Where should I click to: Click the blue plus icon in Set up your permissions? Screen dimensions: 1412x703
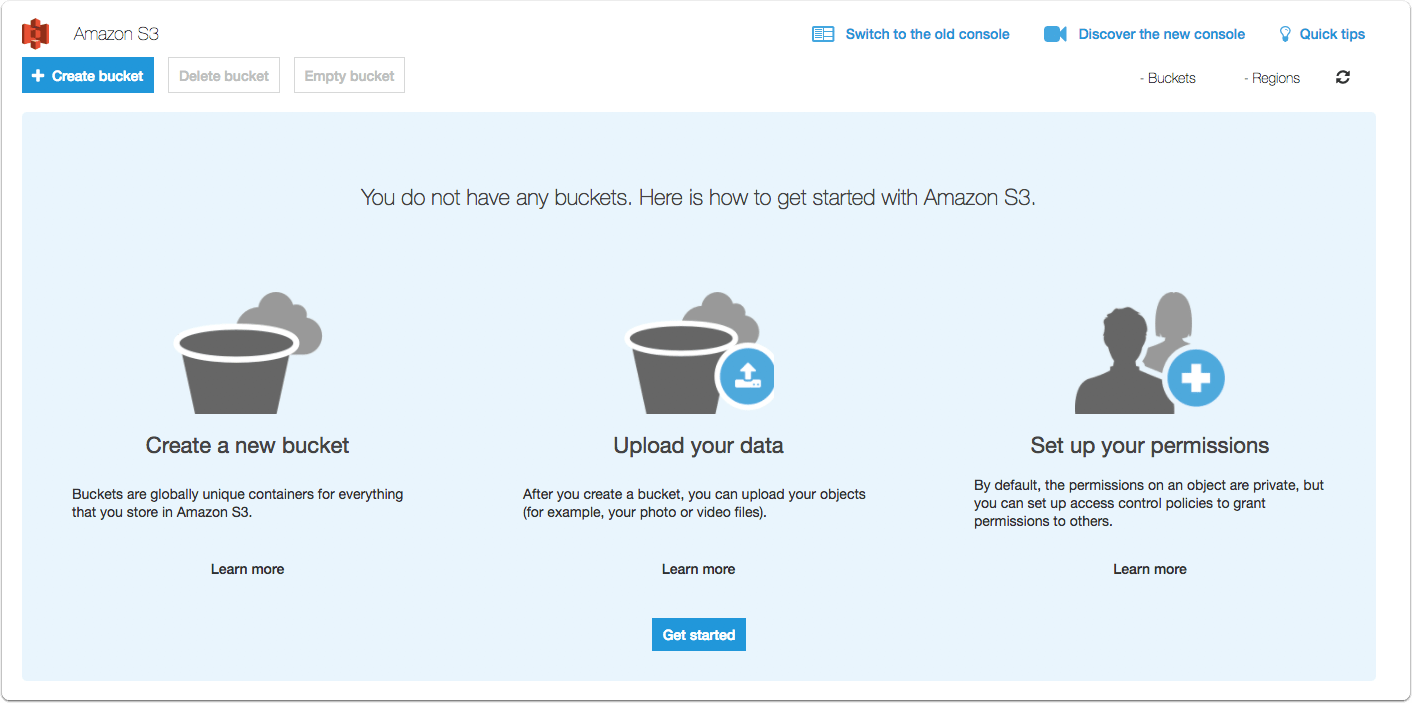pos(1196,379)
